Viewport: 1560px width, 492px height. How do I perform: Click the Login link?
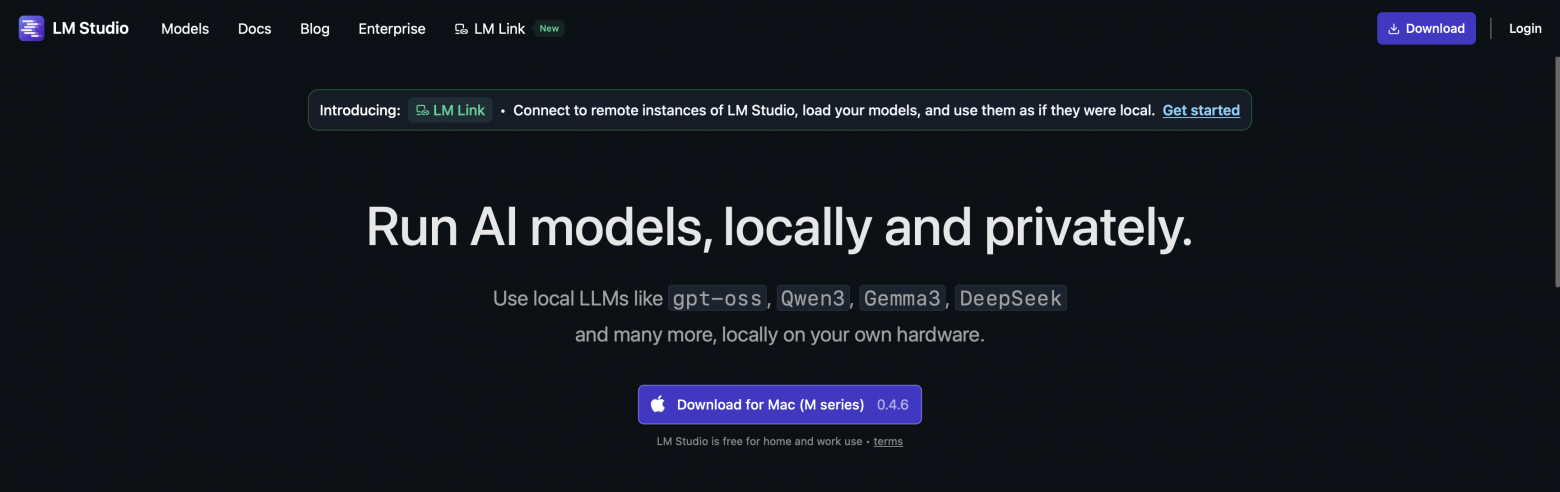tap(1525, 28)
